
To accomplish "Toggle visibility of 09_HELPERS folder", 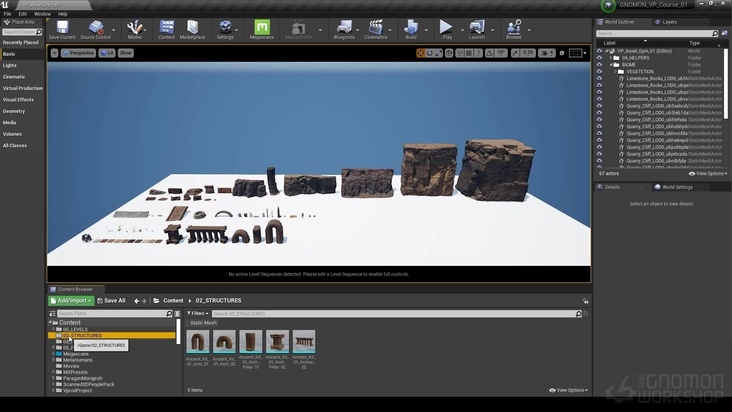I will pos(599,58).
